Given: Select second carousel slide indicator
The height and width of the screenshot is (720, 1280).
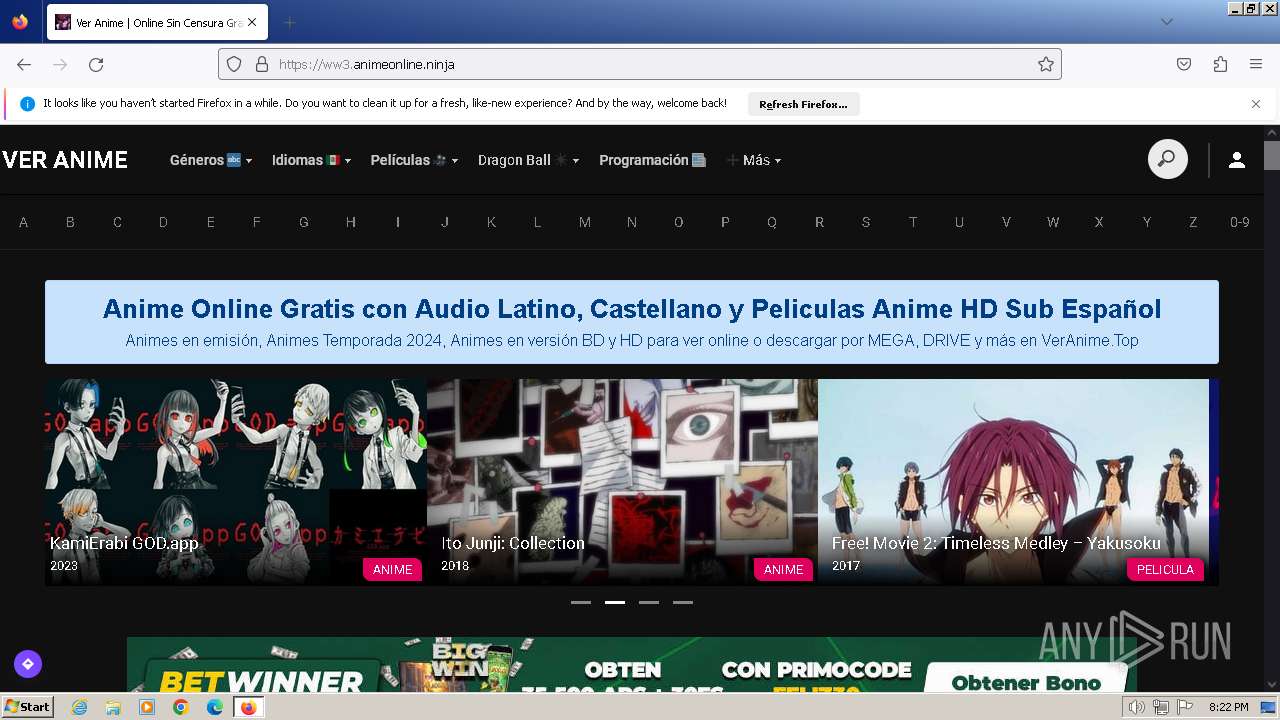Looking at the screenshot, I should click(x=615, y=603).
